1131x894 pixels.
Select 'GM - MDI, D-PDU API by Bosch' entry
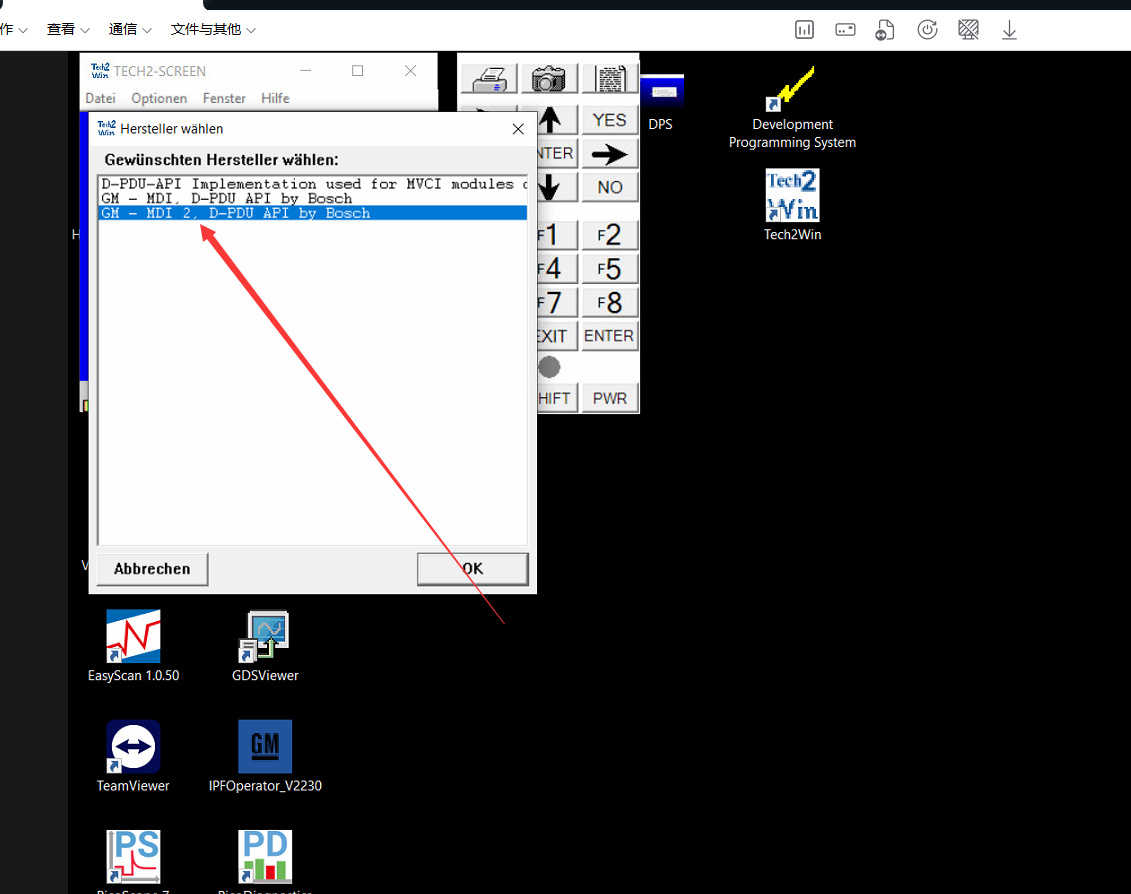[227, 198]
